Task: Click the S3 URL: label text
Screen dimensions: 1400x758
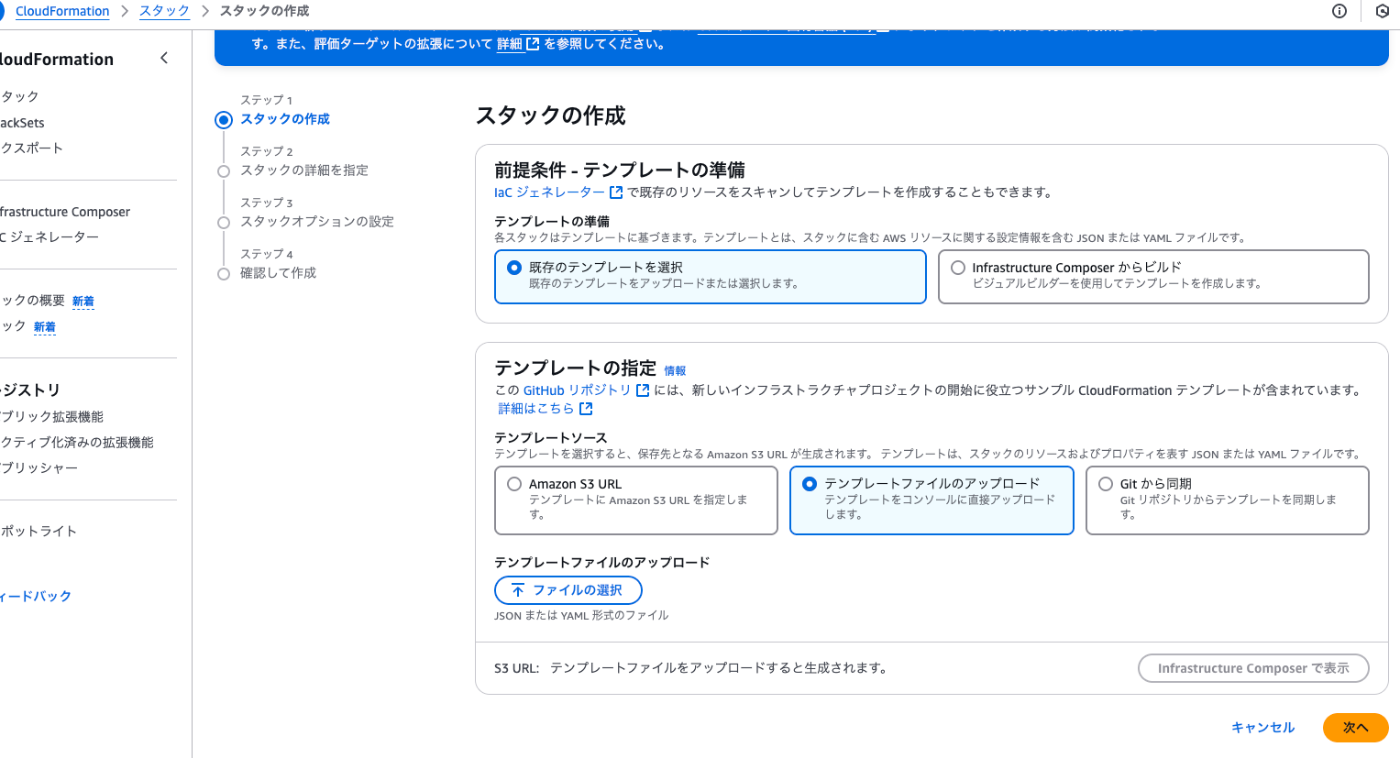Action: pyautogui.click(x=517, y=668)
